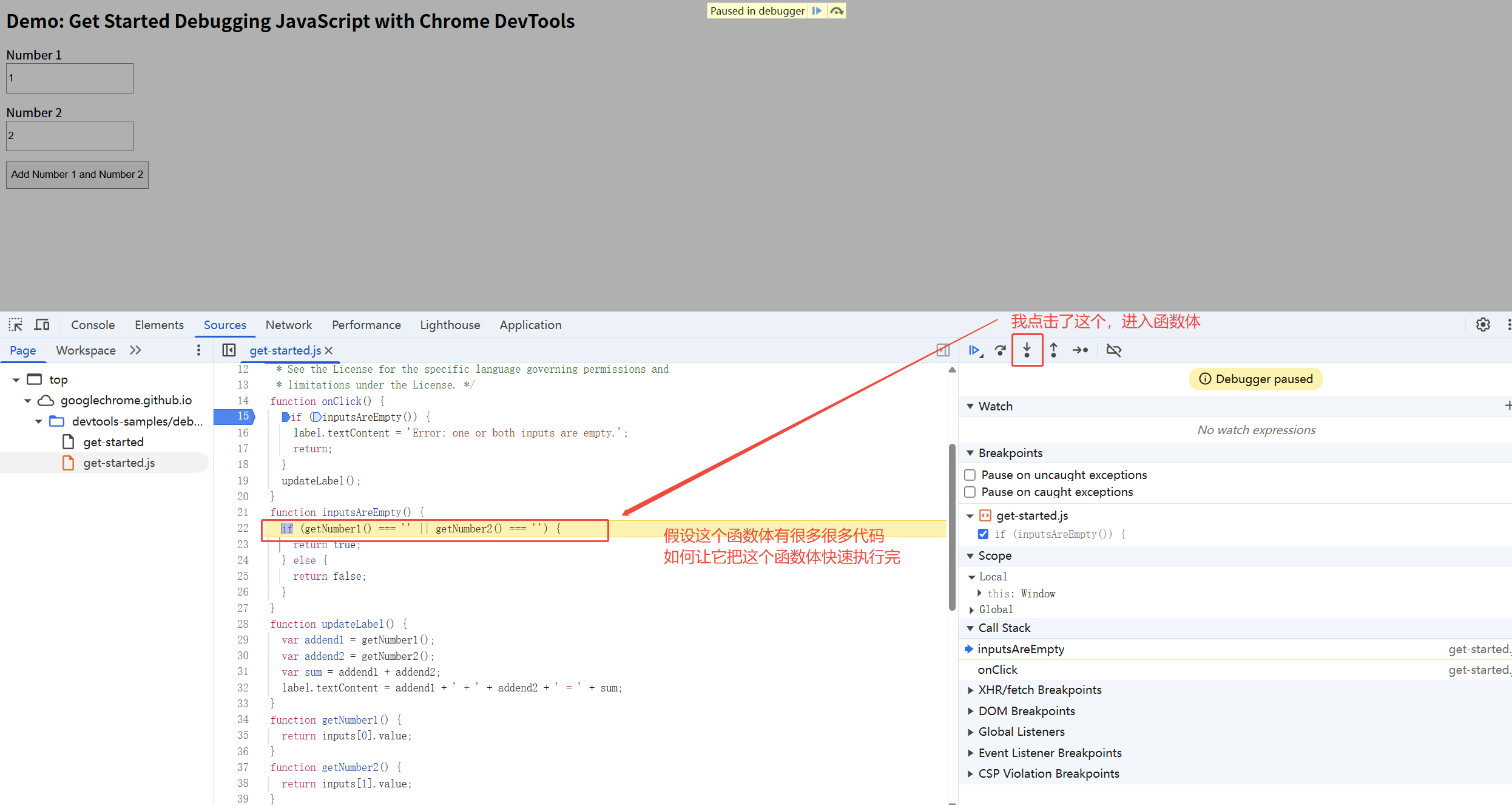
Task: Click Step into next function call icon
Action: coord(1027,350)
